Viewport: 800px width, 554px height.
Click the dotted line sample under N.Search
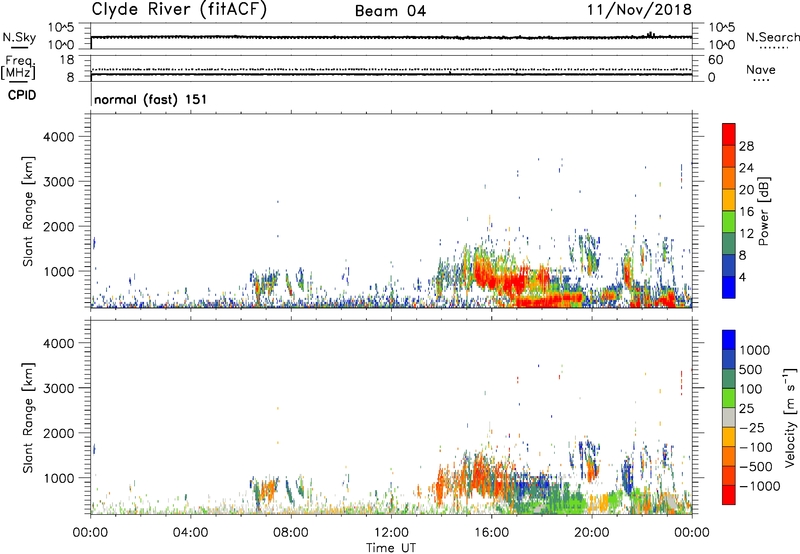774,48
